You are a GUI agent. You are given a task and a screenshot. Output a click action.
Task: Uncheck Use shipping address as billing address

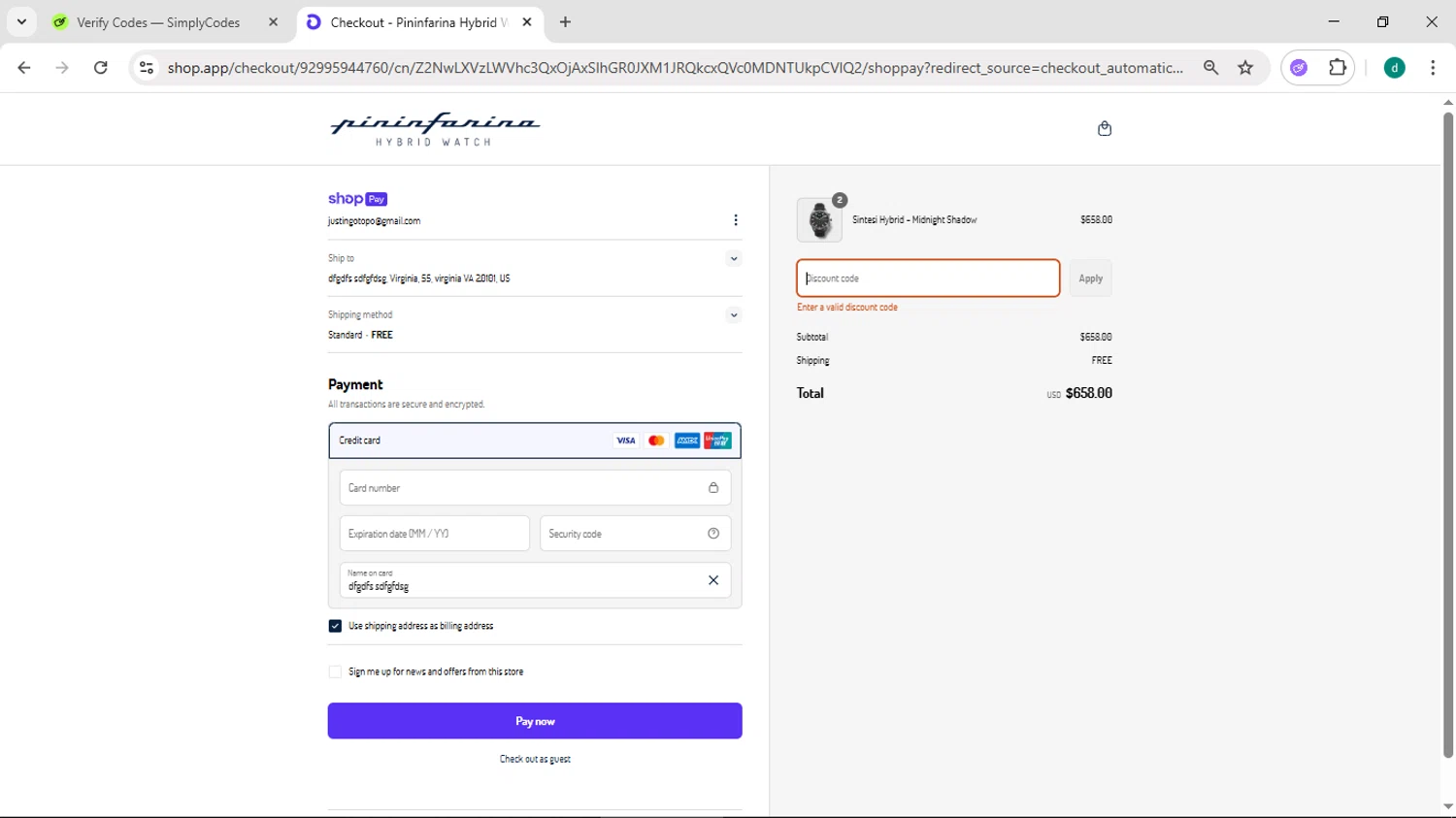(x=335, y=626)
